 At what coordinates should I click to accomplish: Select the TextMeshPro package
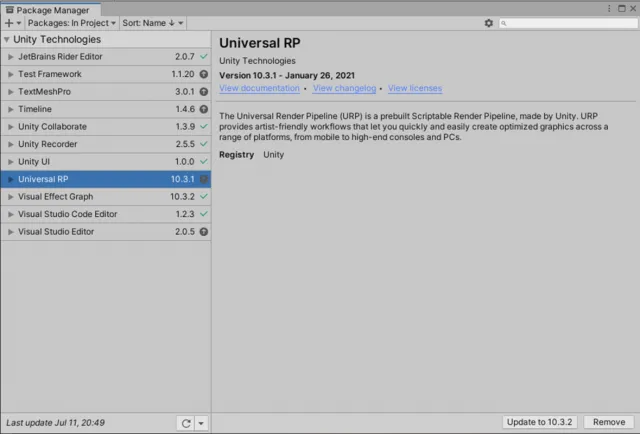click(x=106, y=92)
